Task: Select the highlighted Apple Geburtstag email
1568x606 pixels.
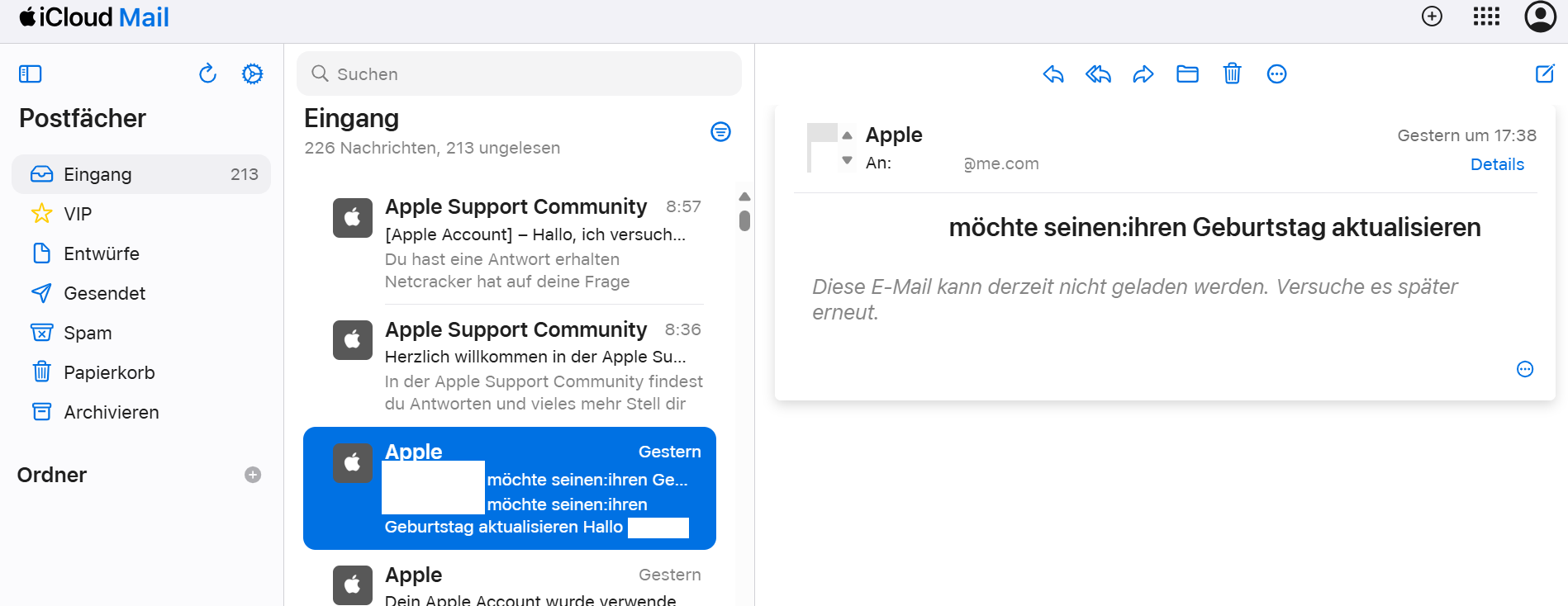Action: click(x=510, y=488)
